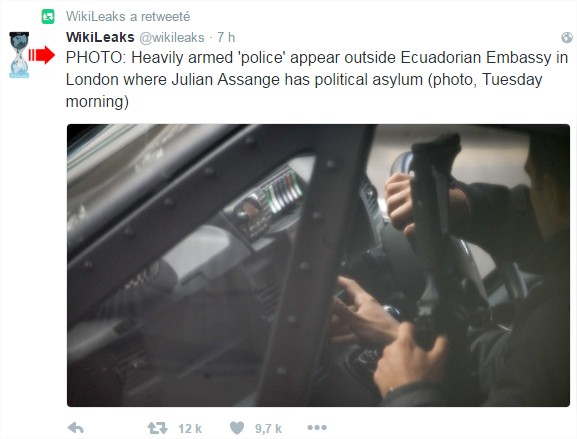The image size is (577, 439).
Task: Click the red arrow next to avatar
Action: (42, 55)
